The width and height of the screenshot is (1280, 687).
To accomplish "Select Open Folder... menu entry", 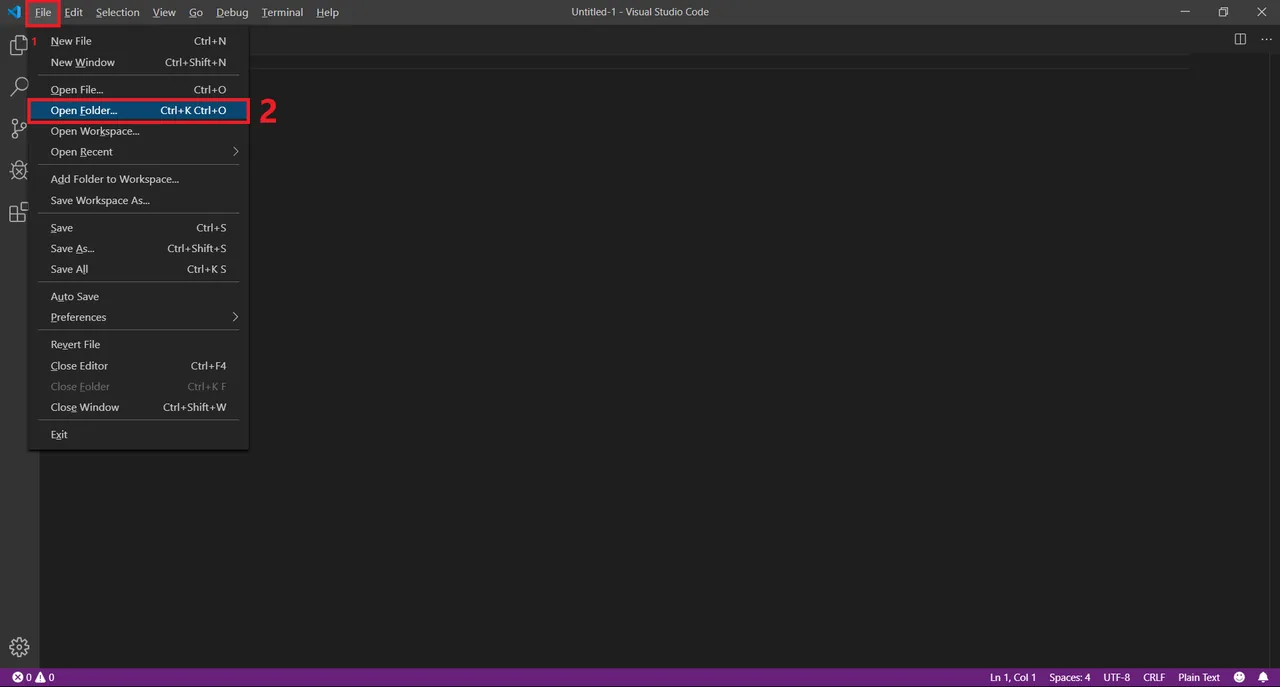I will [x=138, y=111].
